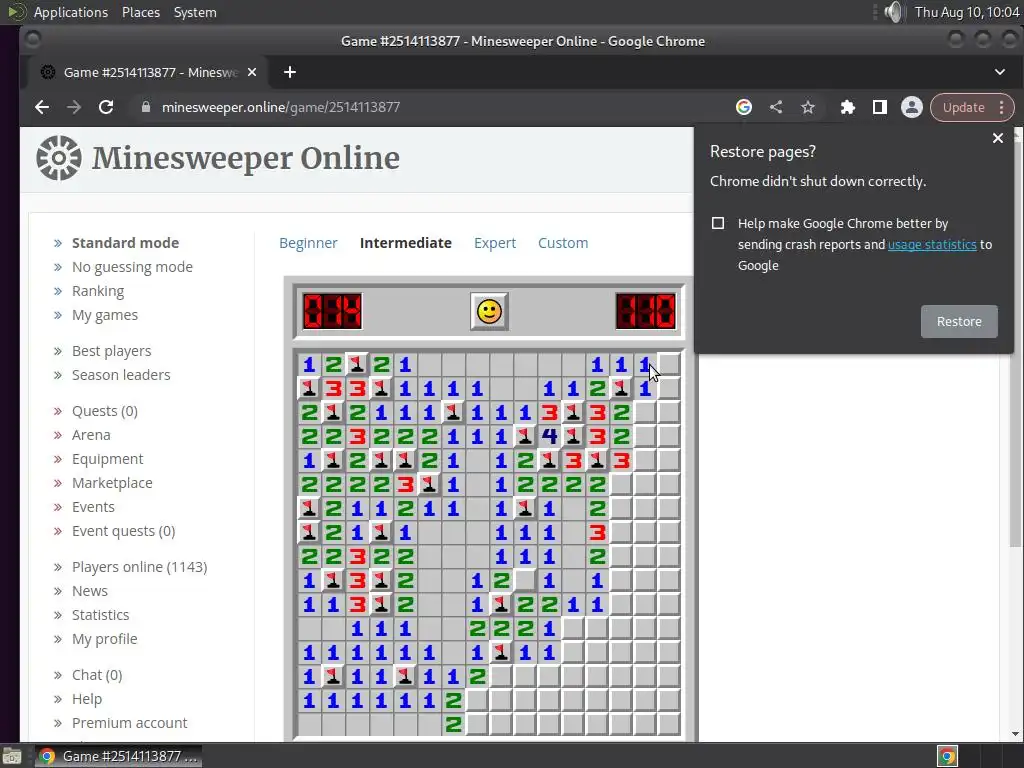
Task: Open the News page
Action: coord(90,591)
